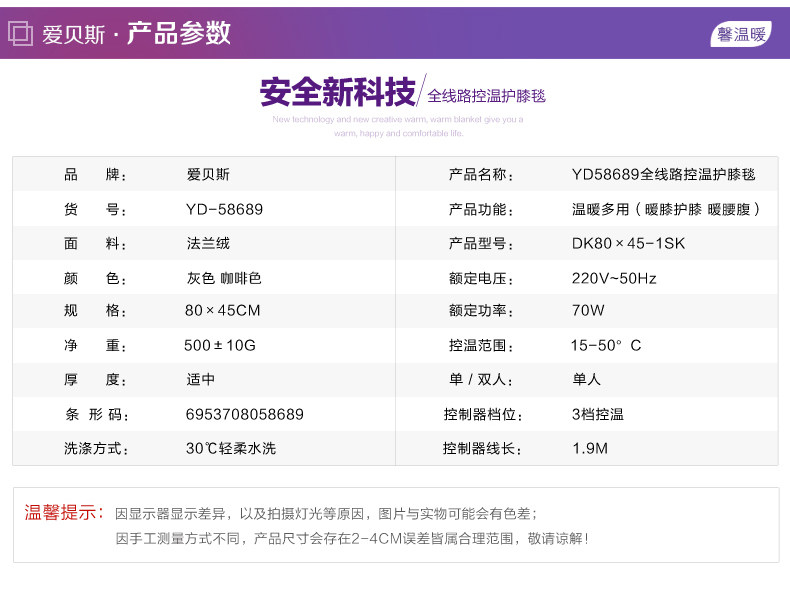Image resolution: width=790 pixels, height=609 pixels.
Task: Click the label 条 形 码:
Action: click(x=97, y=414)
